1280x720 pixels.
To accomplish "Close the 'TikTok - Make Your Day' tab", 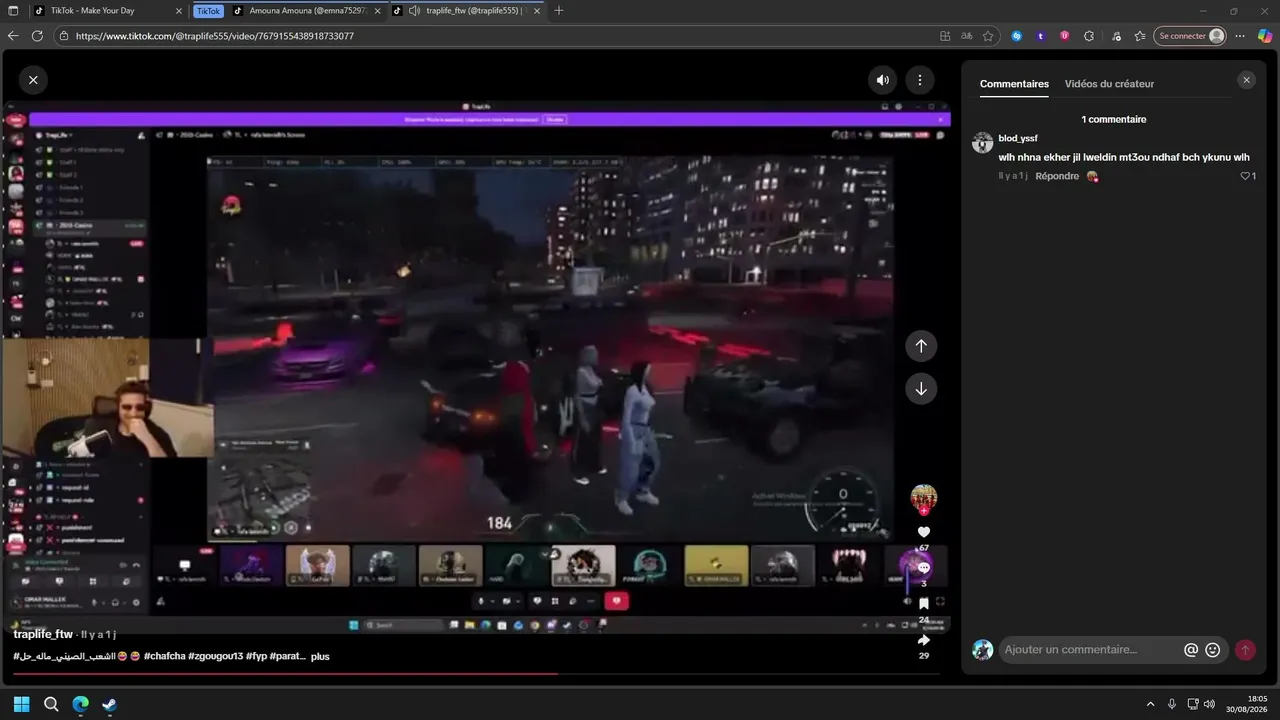I will pos(179,11).
